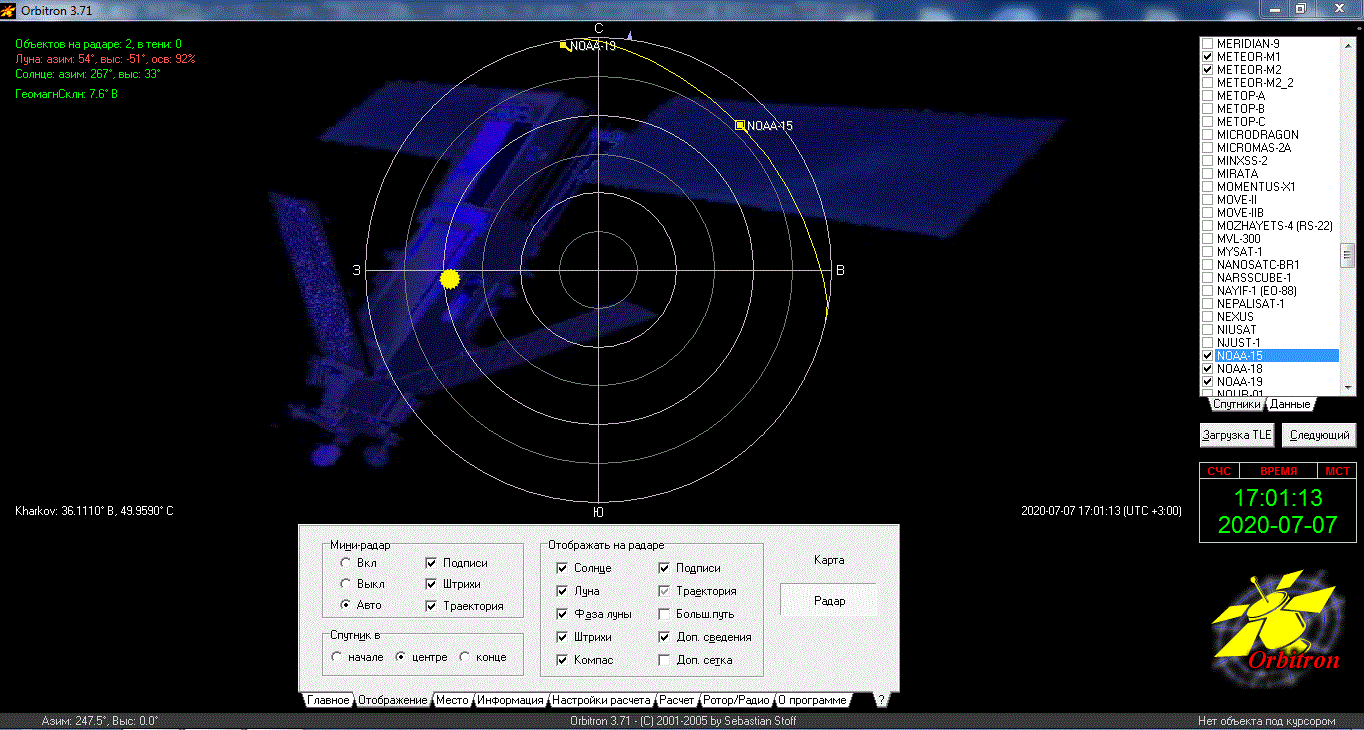Viewport: 1364px width, 730px height.
Task: Select the NOAA-15 satellite marker on radar
Action: point(740,125)
